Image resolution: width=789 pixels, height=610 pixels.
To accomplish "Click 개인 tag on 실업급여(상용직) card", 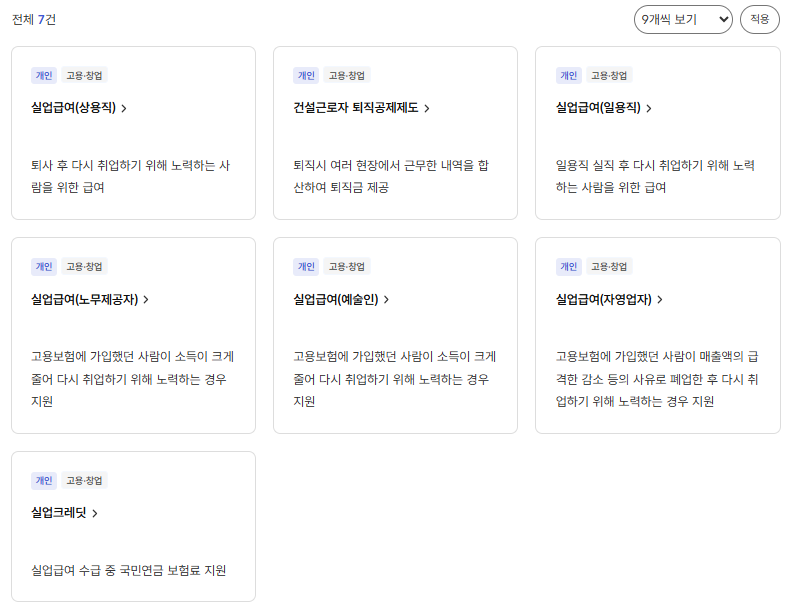I will click(43, 75).
